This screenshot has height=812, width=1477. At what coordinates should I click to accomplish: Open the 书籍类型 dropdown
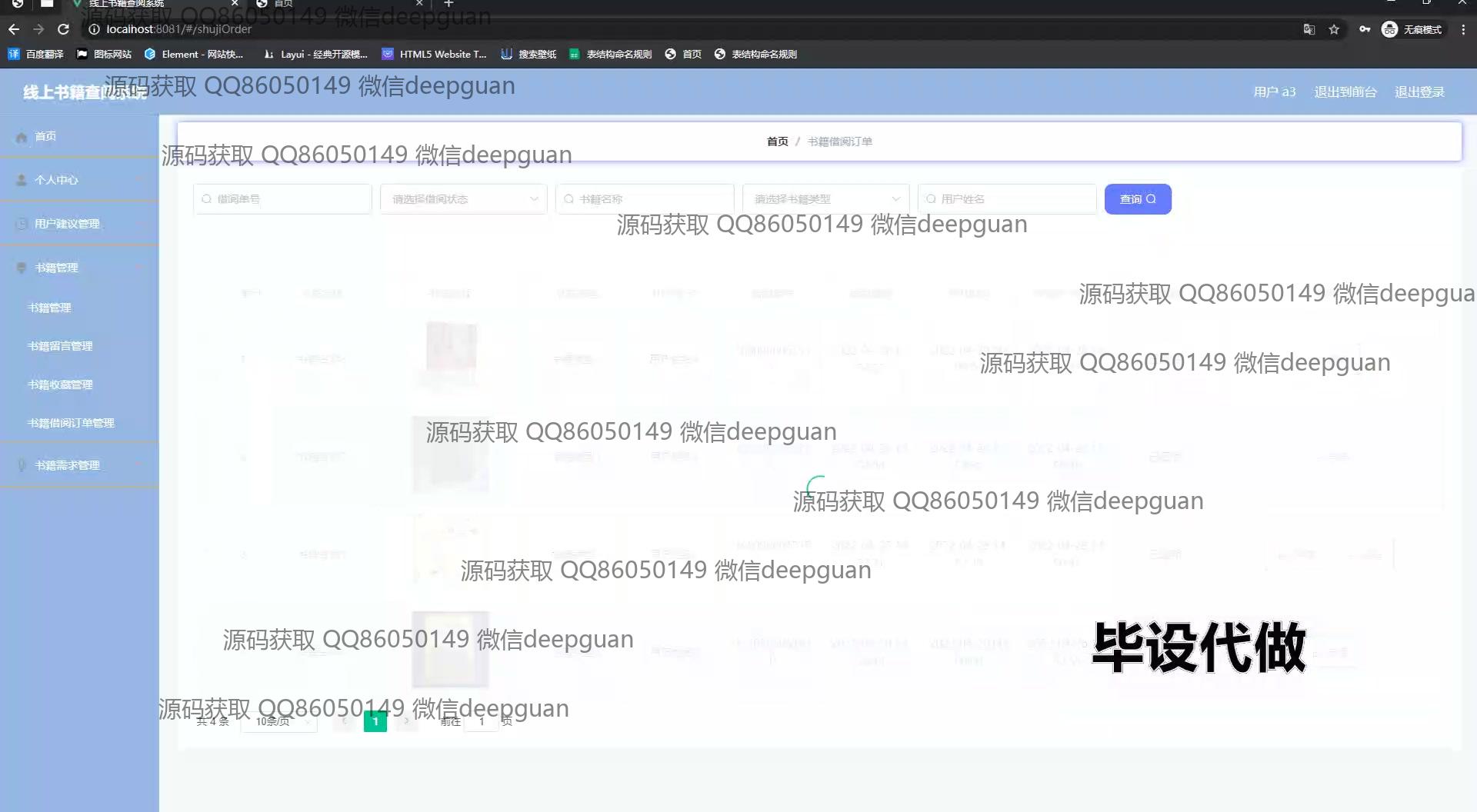[825, 199]
